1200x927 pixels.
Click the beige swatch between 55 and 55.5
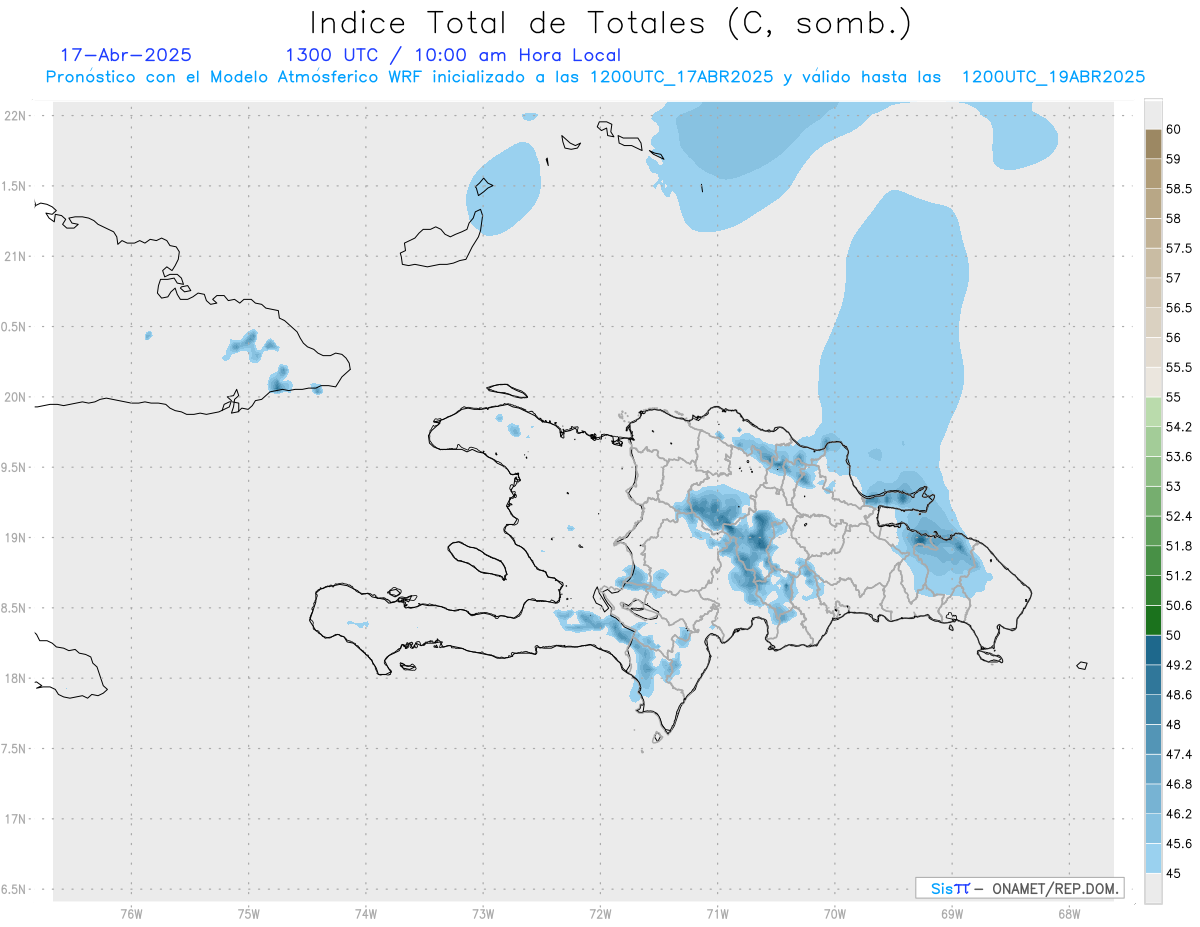pyautogui.click(x=1153, y=382)
